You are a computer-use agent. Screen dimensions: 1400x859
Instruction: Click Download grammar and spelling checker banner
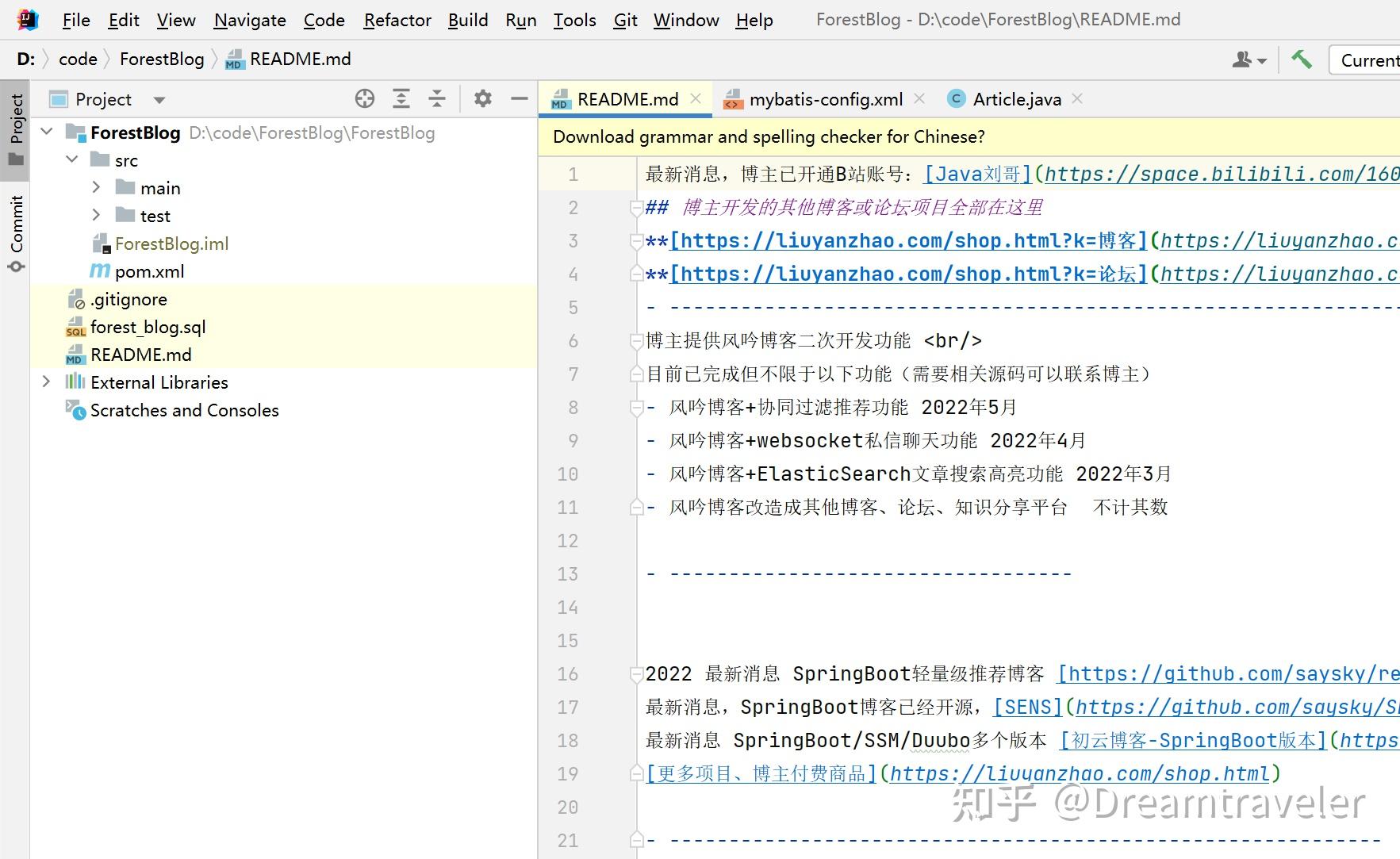click(x=769, y=136)
